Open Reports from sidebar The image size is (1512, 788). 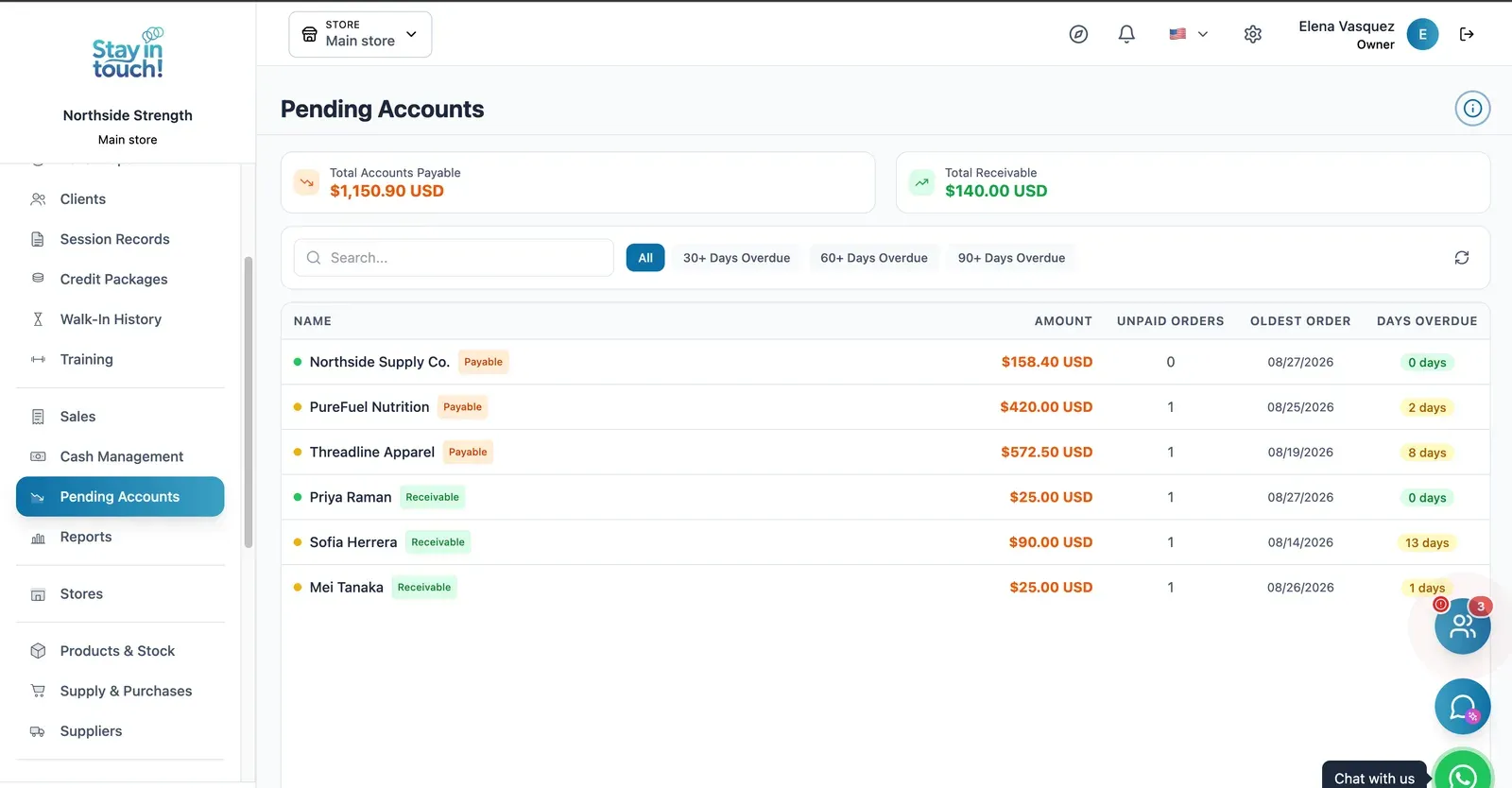[120, 537]
